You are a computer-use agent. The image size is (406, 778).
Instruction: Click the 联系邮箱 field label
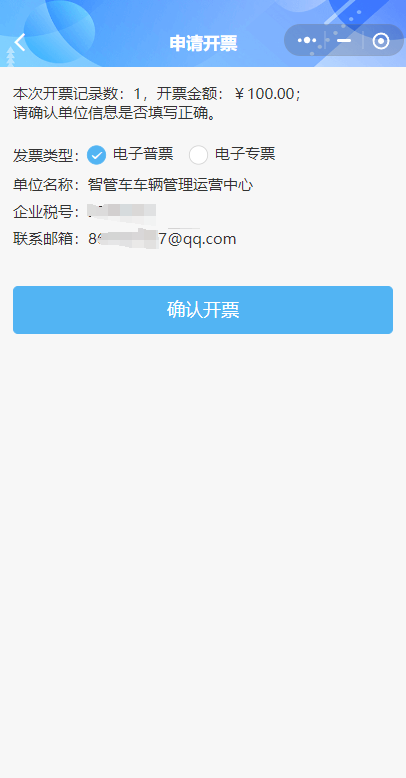coord(44,239)
